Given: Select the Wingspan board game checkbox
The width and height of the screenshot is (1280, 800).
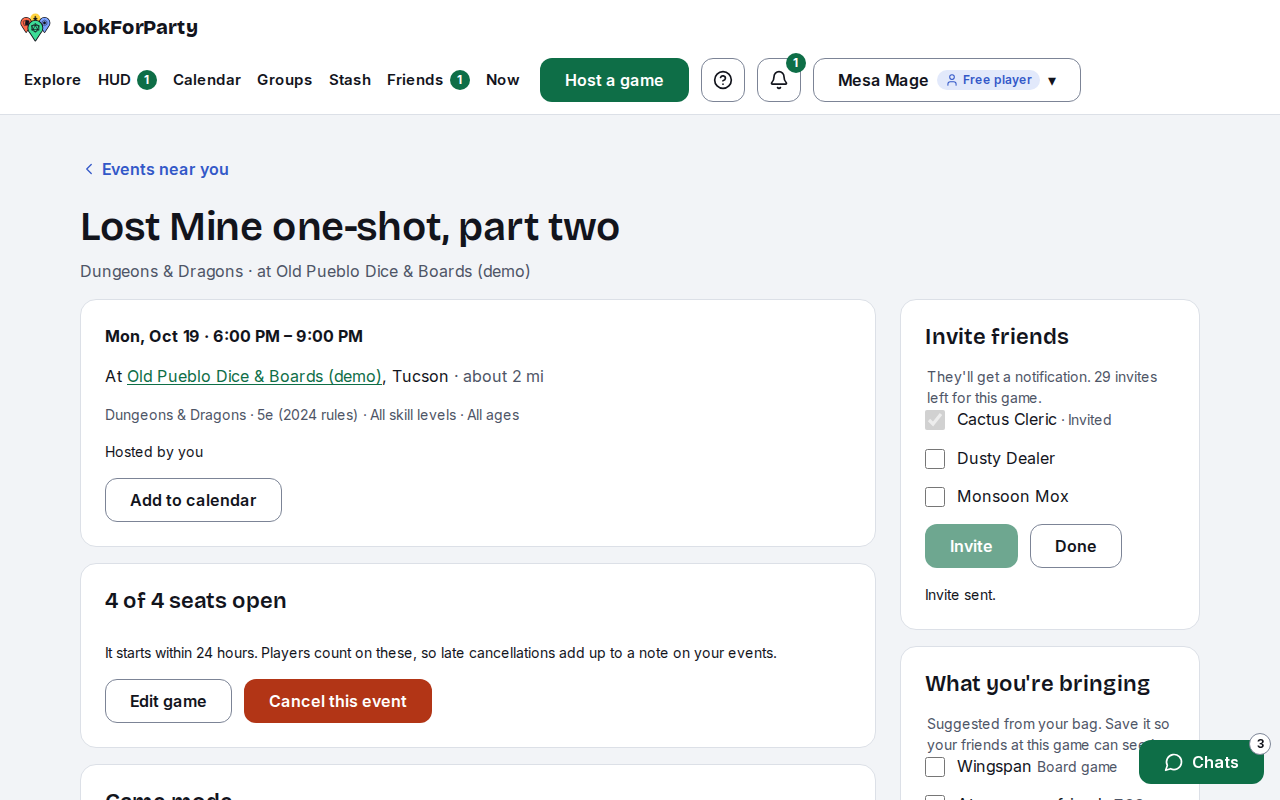Looking at the screenshot, I should coord(935,767).
